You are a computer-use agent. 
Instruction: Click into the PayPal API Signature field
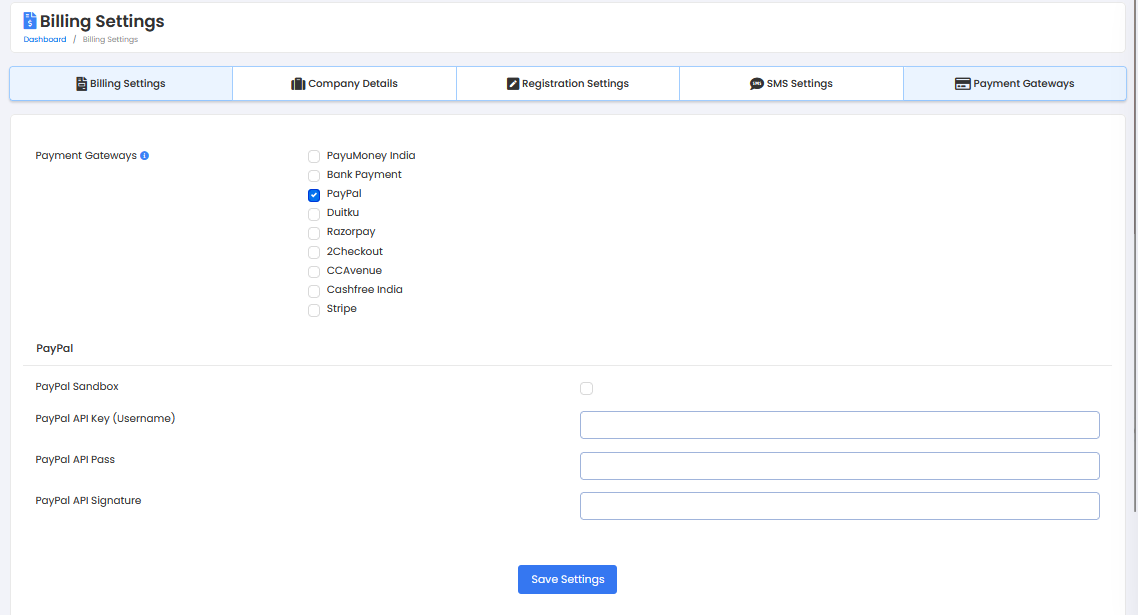839,506
